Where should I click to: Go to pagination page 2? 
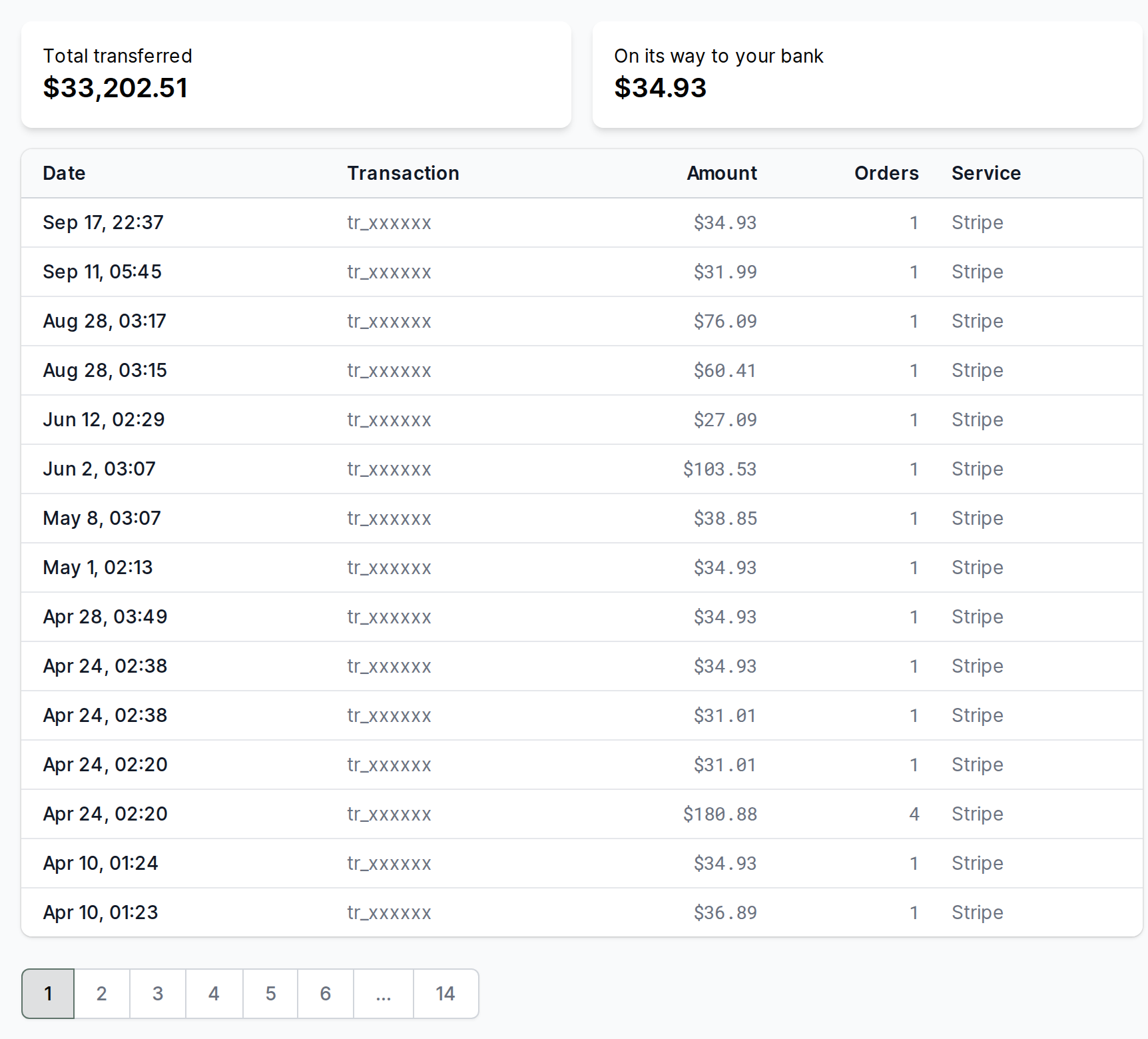coord(102,994)
